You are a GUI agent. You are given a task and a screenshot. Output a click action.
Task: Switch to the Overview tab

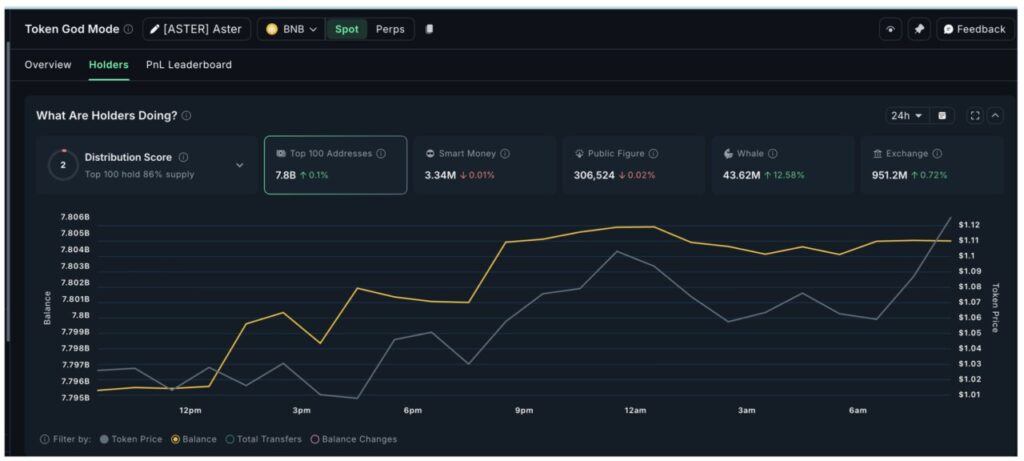(x=48, y=65)
